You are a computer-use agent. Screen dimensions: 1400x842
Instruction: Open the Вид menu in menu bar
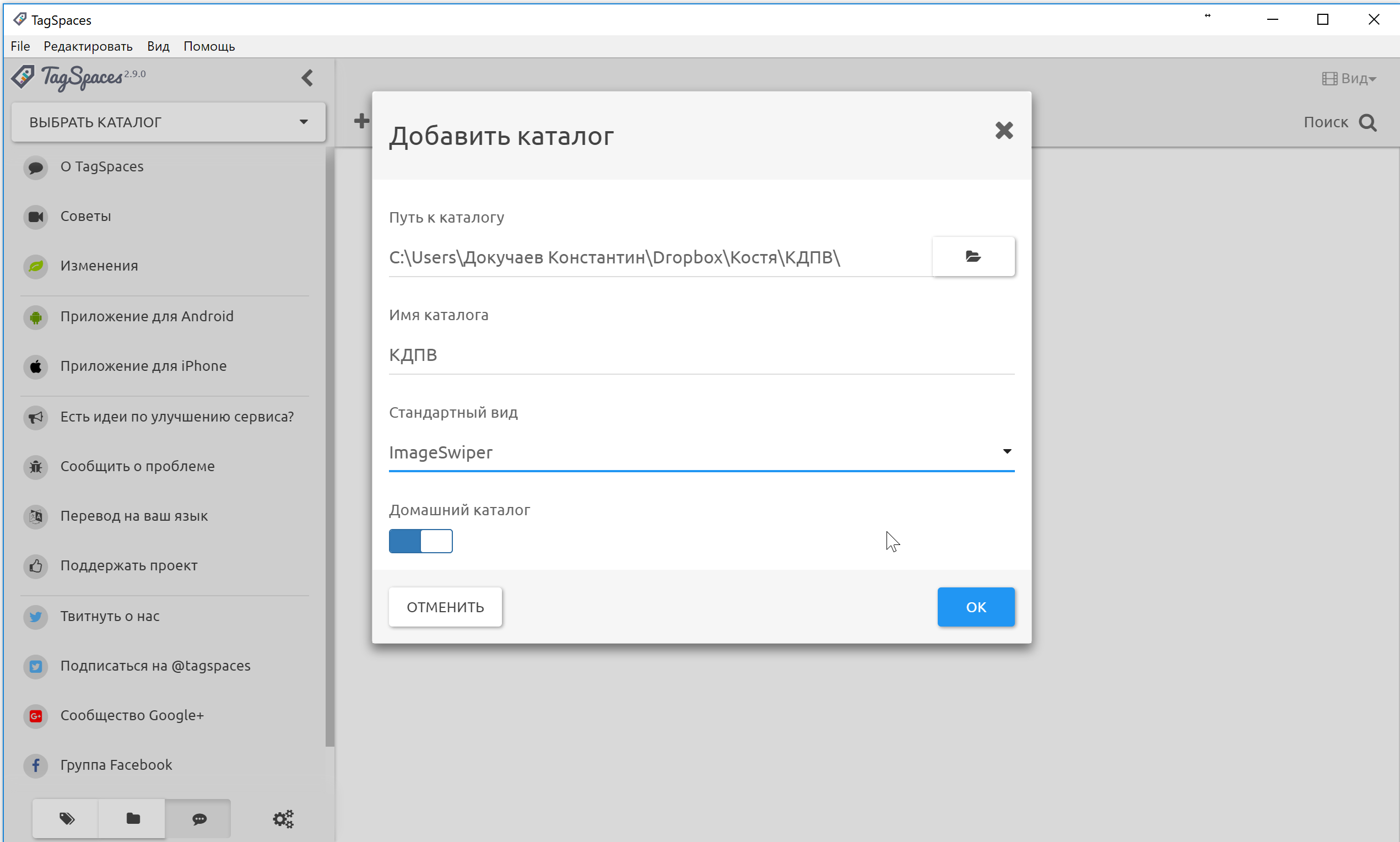pyautogui.click(x=158, y=46)
